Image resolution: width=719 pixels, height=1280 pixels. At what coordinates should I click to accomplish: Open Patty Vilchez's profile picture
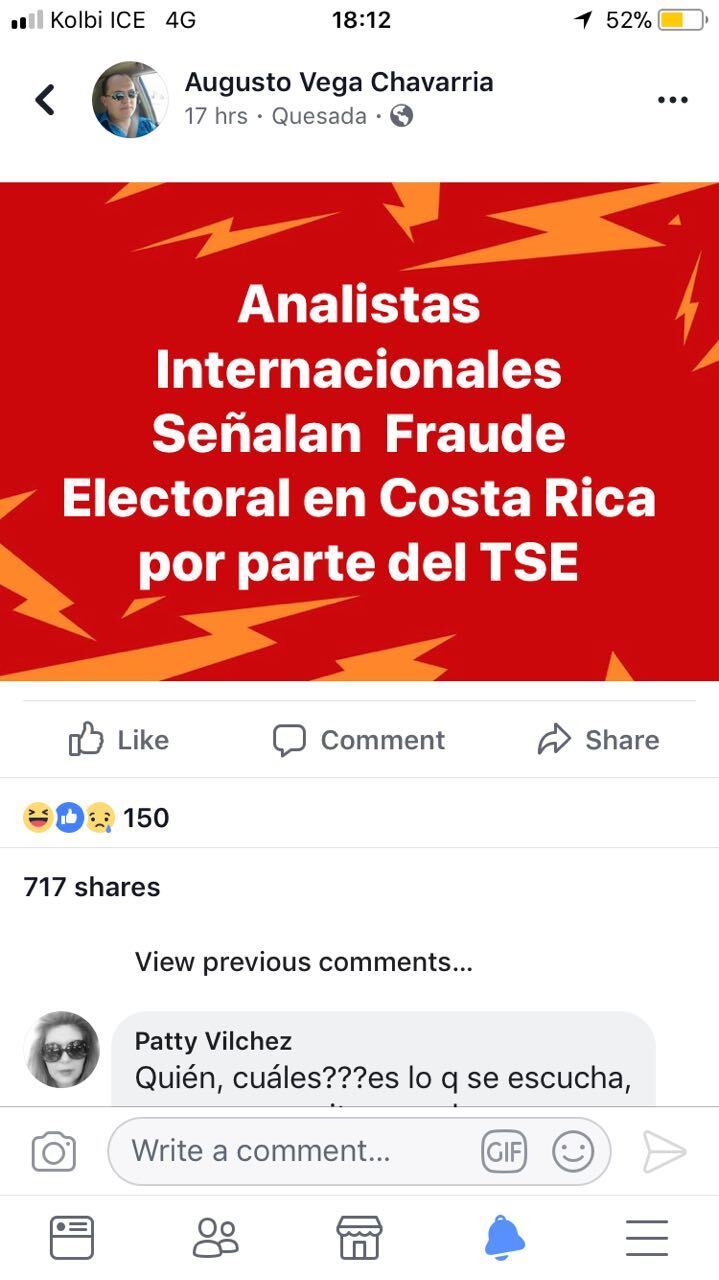[x=62, y=1049]
